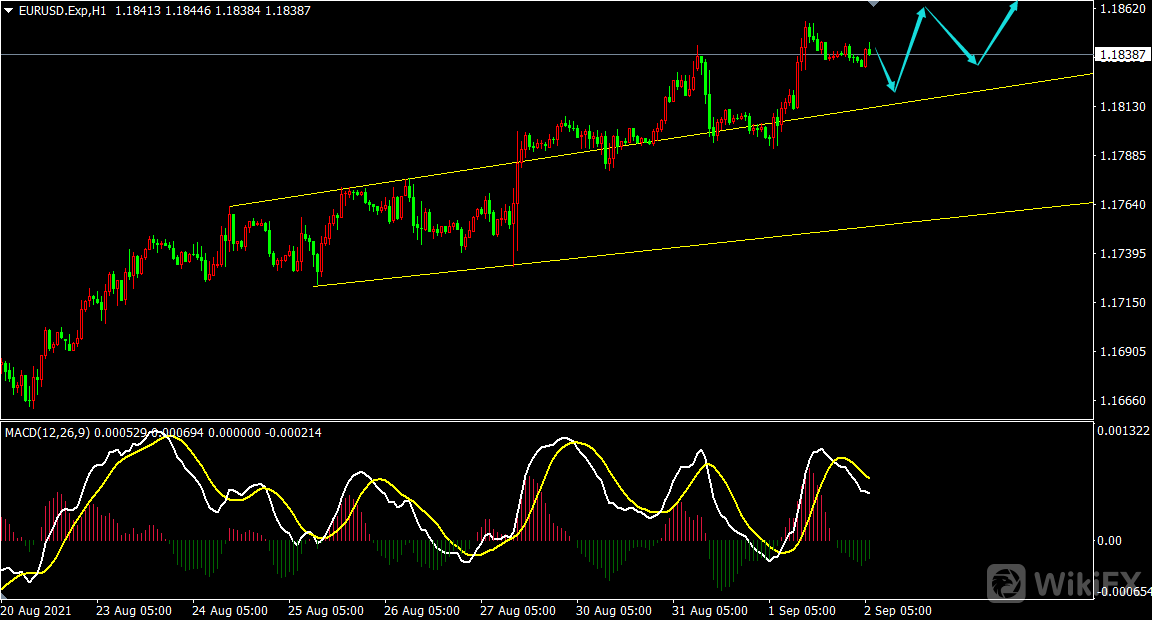Click the 20 Aug 2021 date label
Screen dimensions: 1152x620
pos(36,610)
